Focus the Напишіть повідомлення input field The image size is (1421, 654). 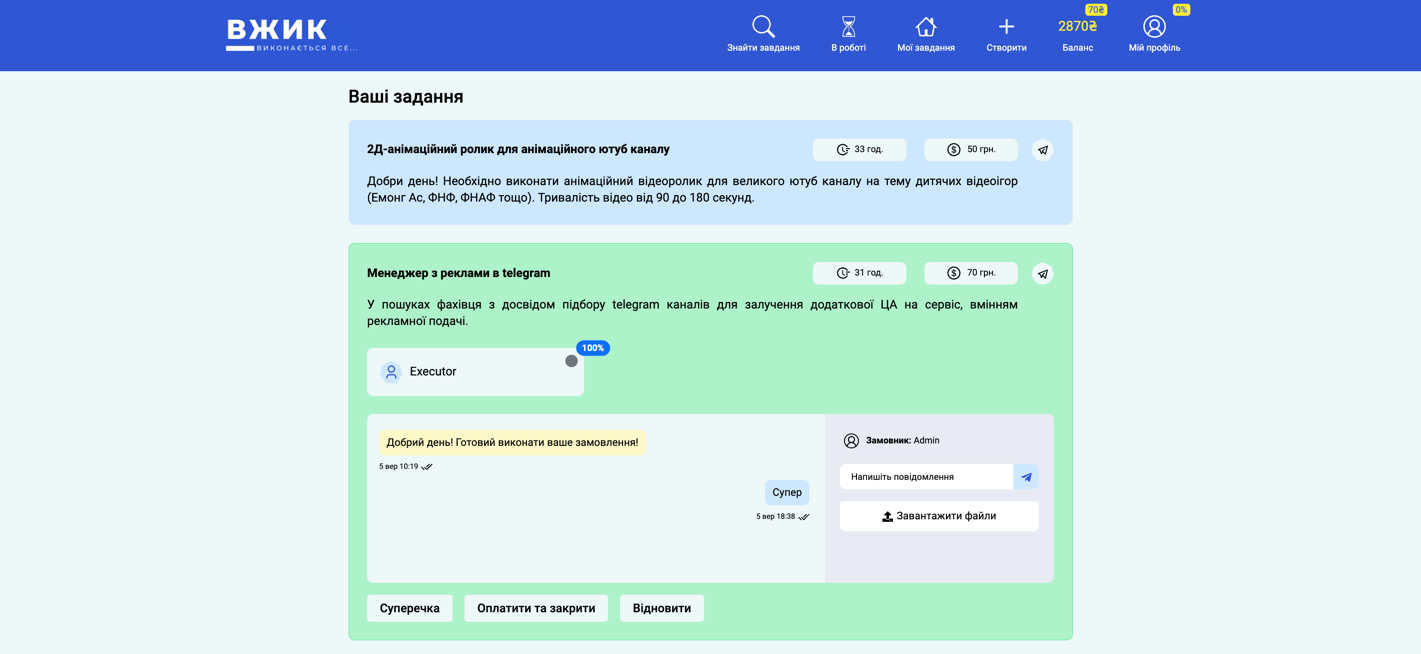[926, 477]
